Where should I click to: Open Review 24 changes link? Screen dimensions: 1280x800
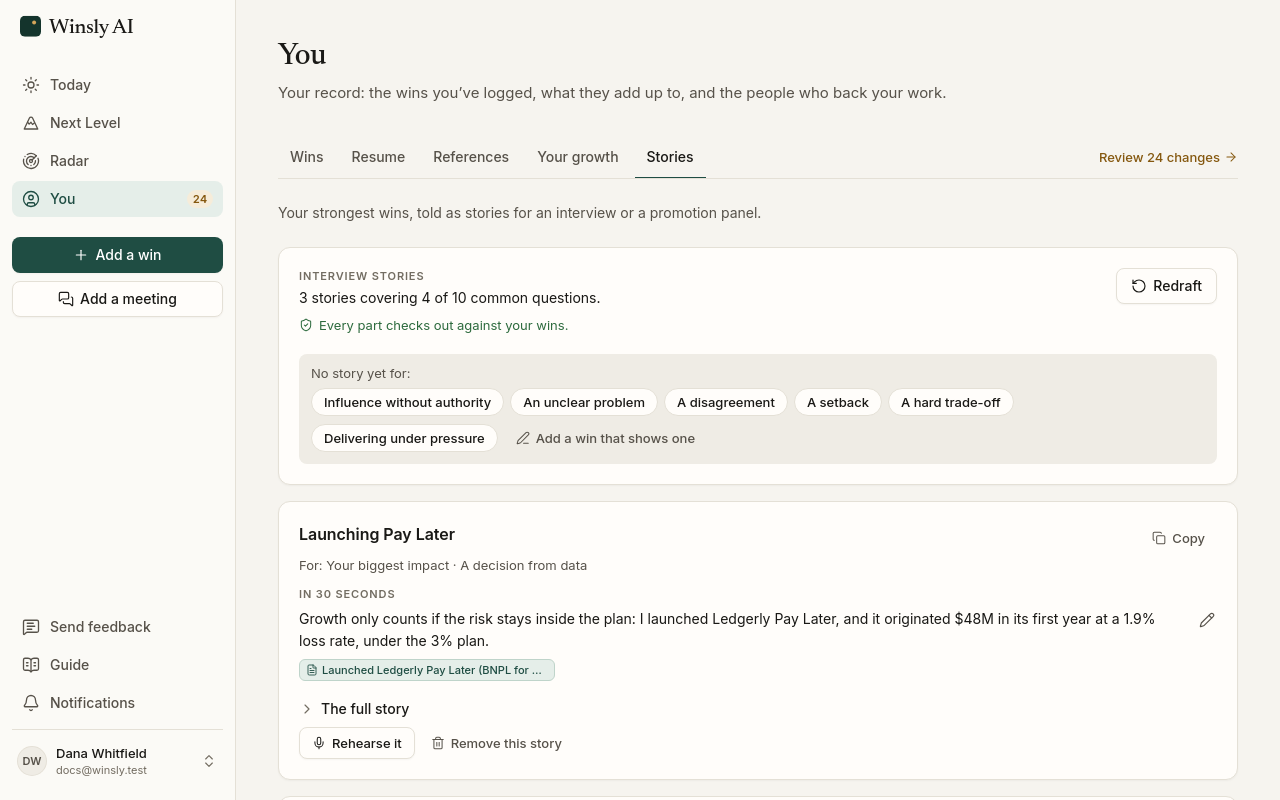[x=1168, y=157]
